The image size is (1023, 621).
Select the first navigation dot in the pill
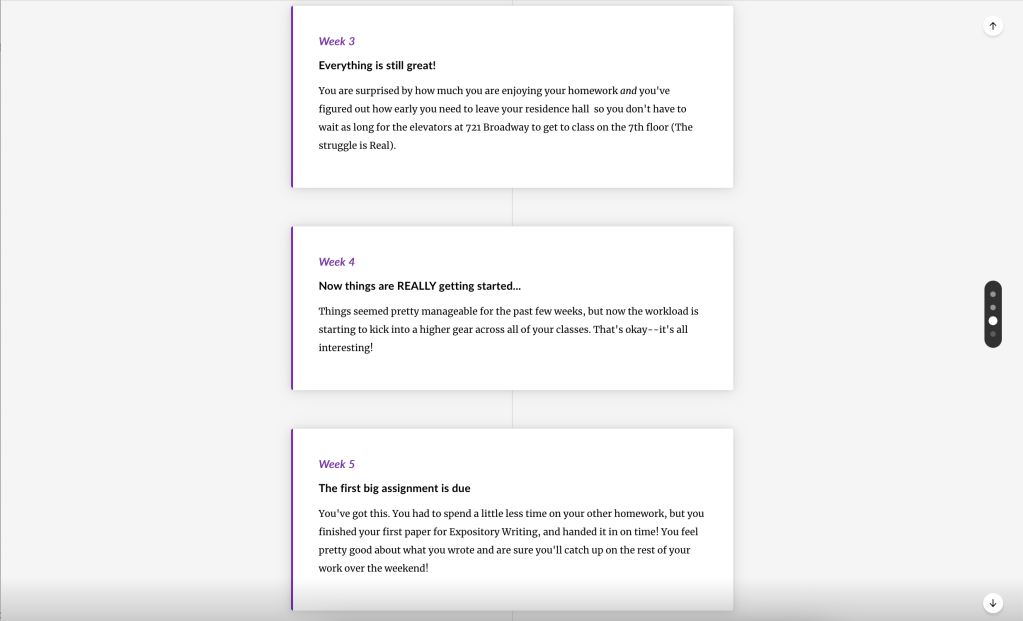point(993,294)
